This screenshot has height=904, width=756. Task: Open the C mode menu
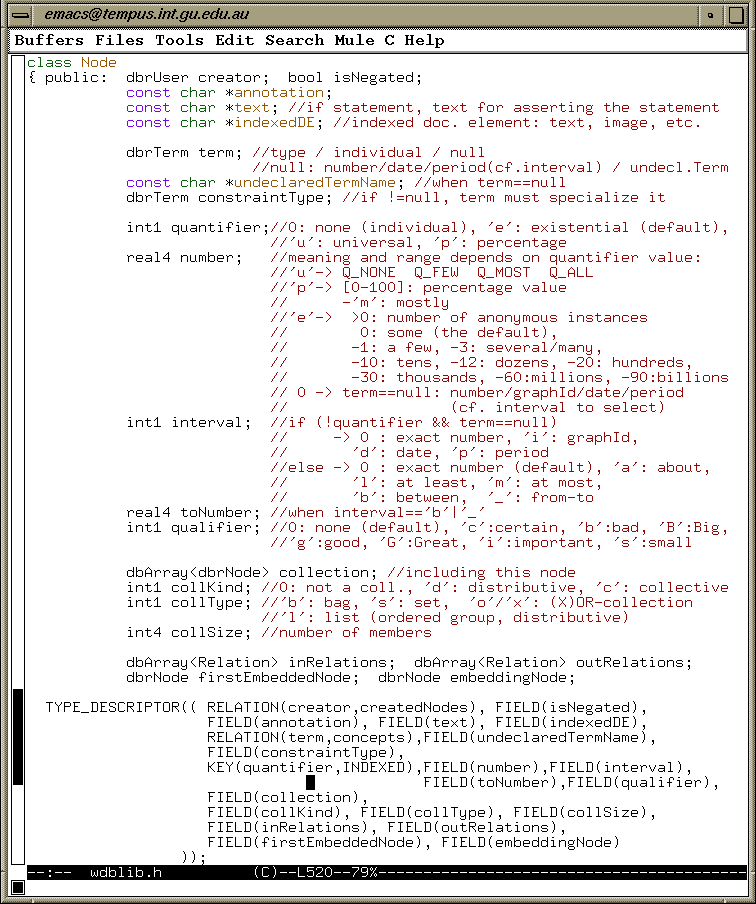(390, 41)
